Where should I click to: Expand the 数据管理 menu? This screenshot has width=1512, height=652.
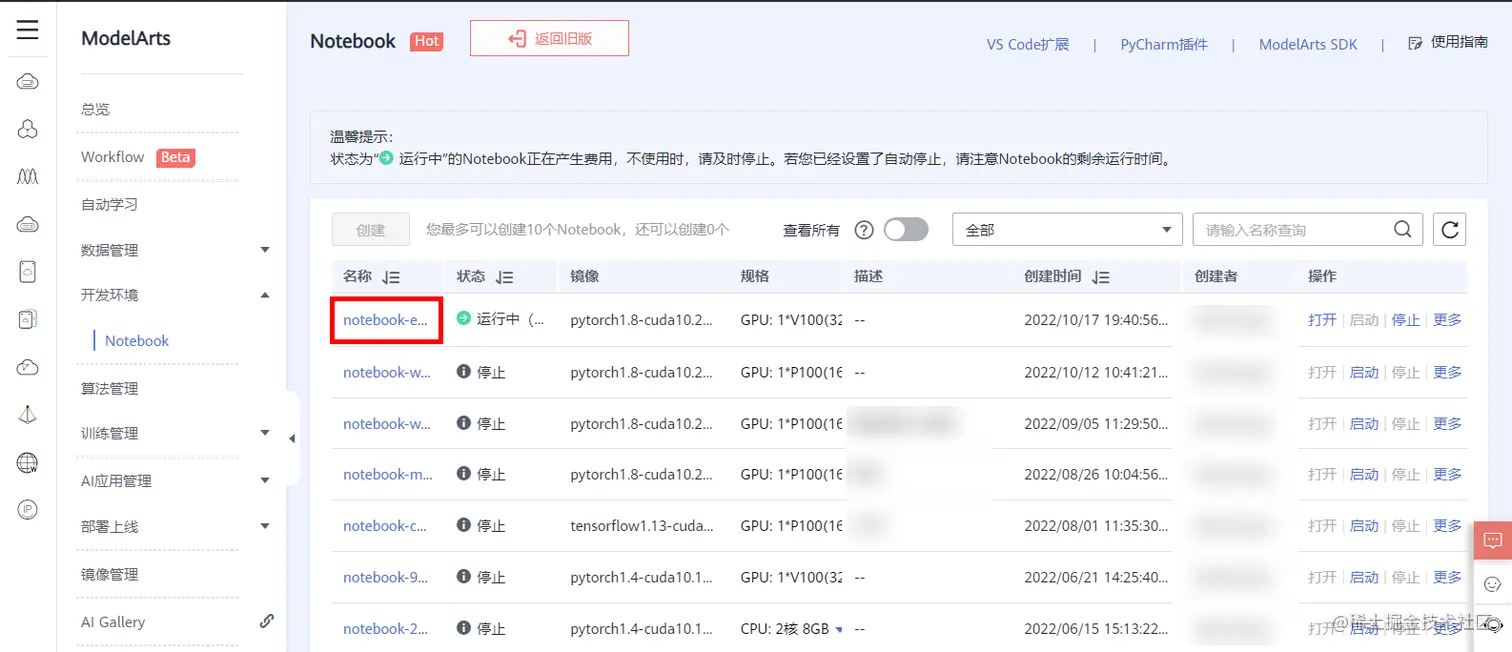265,250
